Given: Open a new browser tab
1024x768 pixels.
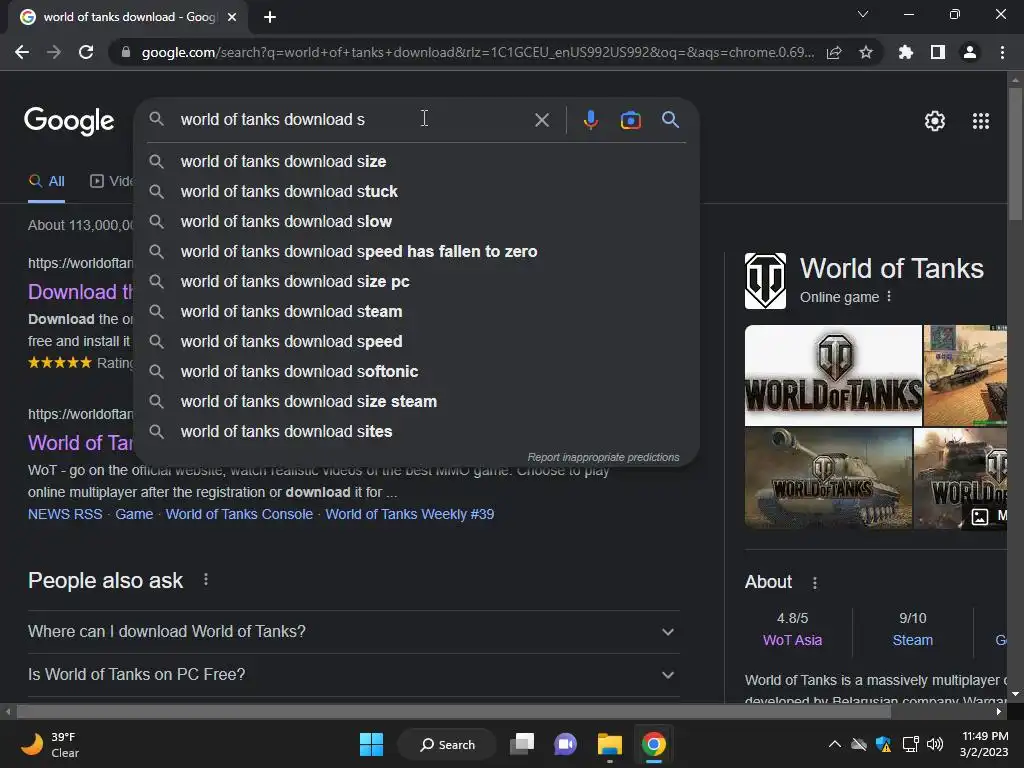Looking at the screenshot, I should pyautogui.click(x=270, y=17).
